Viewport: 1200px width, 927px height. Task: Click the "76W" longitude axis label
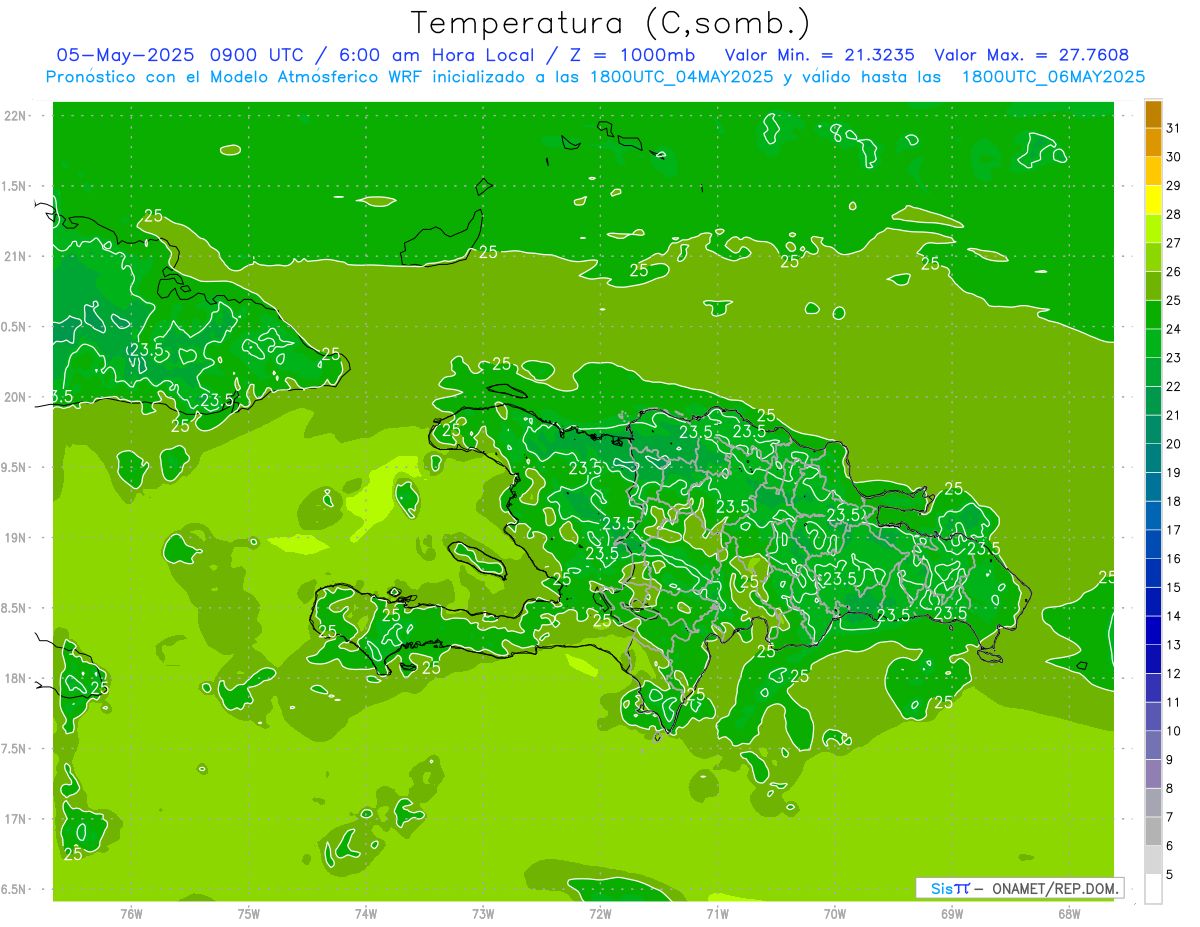[131, 913]
